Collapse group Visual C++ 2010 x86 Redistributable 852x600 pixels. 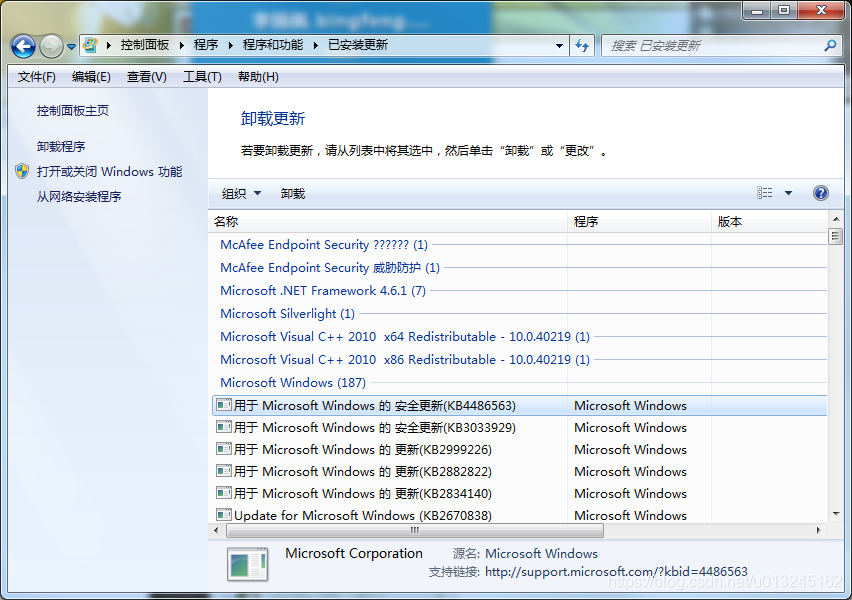tap(405, 359)
